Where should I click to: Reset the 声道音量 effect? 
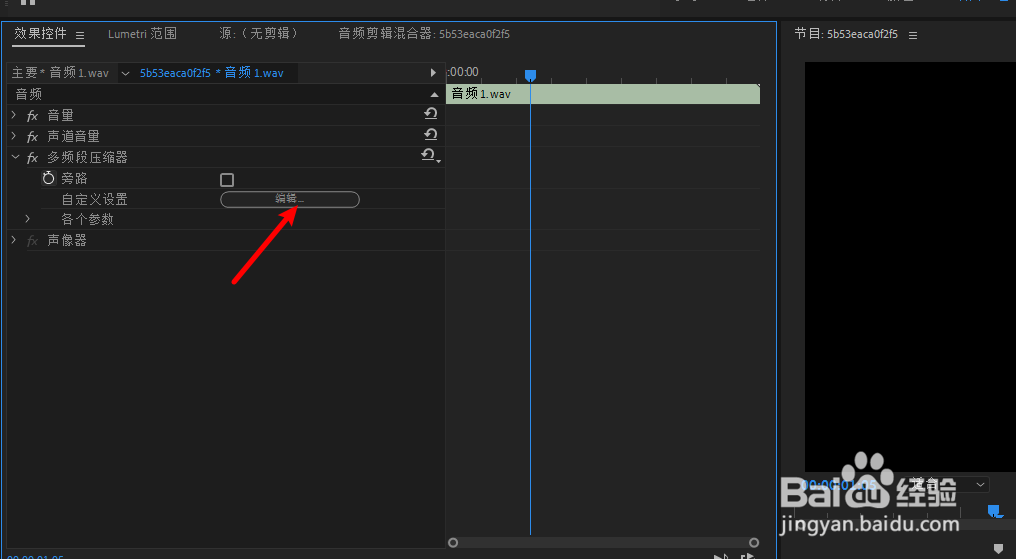pos(430,135)
